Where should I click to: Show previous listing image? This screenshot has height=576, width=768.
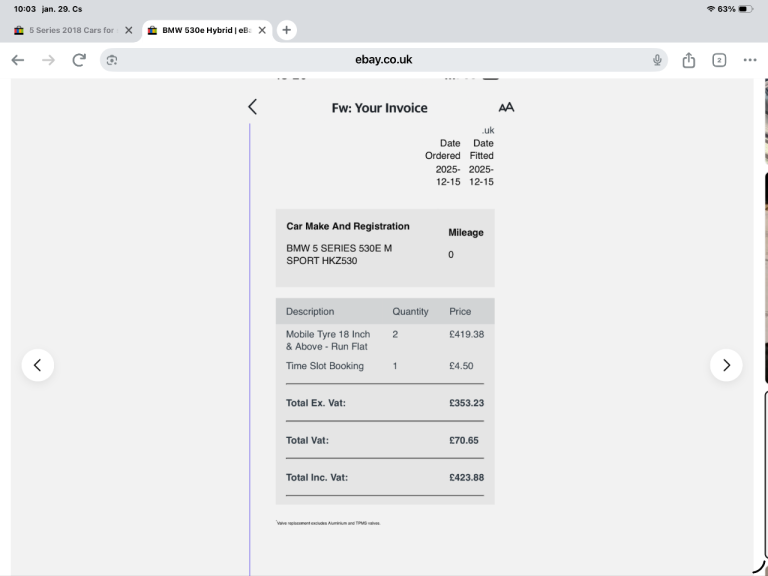37,365
